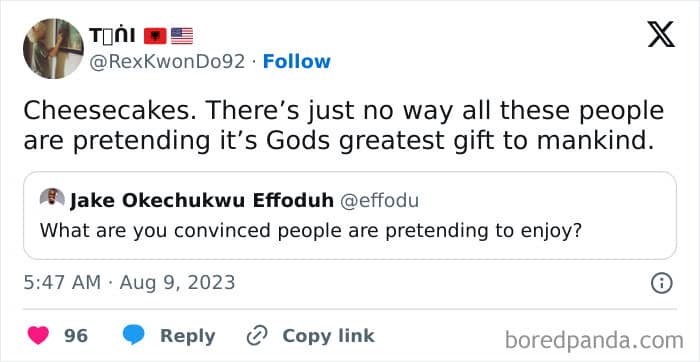This screenshot has height=362, width=700.
Task: Click the chain link copy icon
Action: tap(257, 336)
